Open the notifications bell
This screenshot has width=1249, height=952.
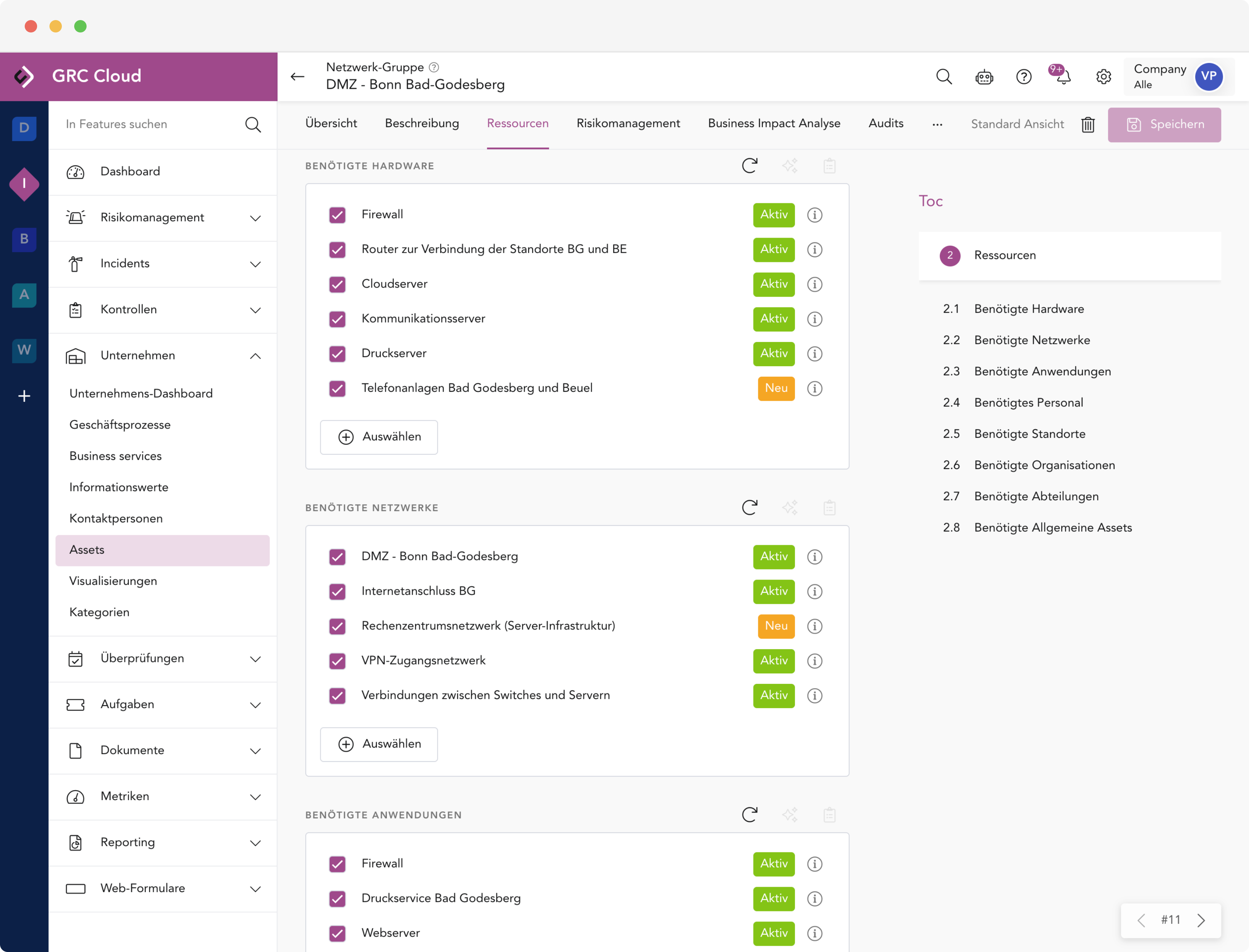click(1063, 76)
